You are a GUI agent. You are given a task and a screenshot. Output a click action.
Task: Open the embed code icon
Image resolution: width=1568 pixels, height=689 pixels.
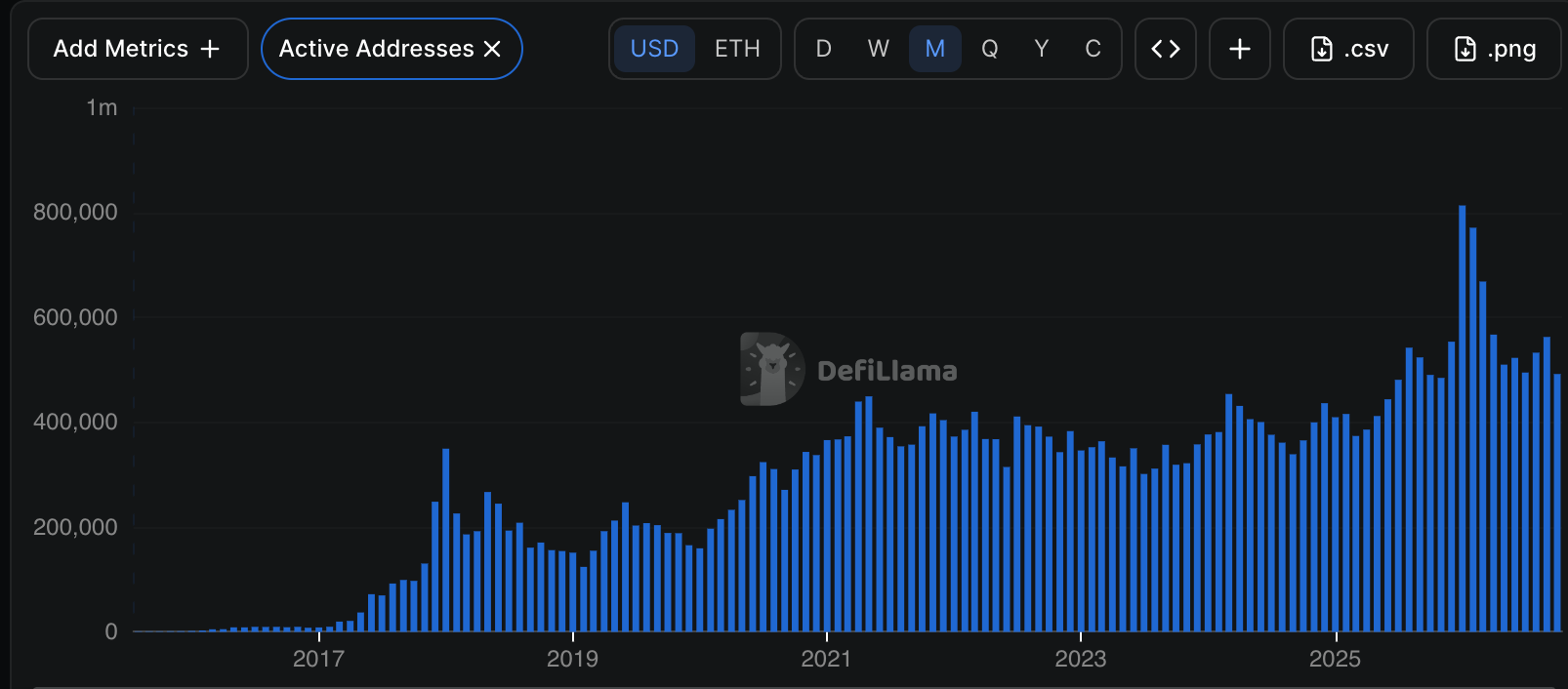(x=1166, y=49)
